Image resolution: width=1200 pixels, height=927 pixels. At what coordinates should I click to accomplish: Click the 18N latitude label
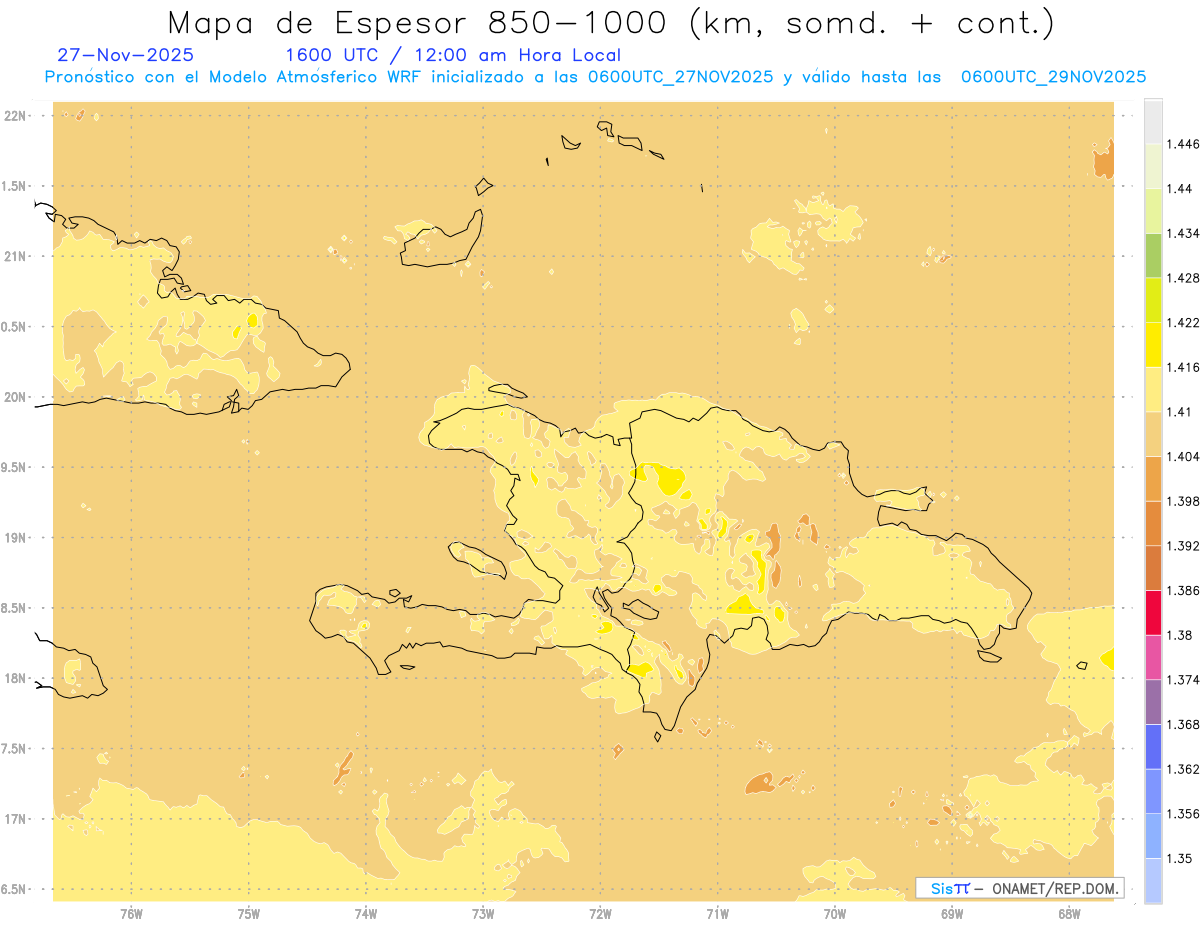pyautogui.click(x=17, y=679)
